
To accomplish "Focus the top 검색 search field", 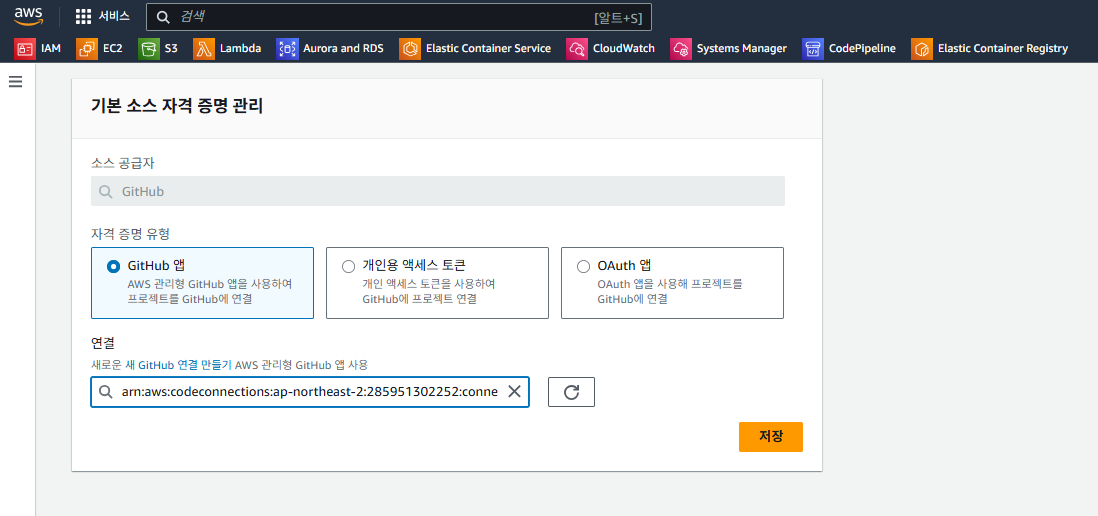I will (x=398, y=17).
